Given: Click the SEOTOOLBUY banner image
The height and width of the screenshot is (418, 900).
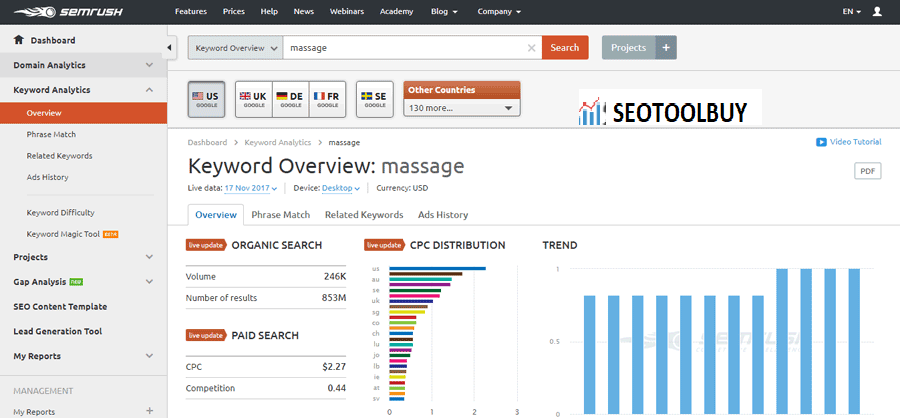Looking at the screenshot, I should pyautogui.click(x=670, y=107).
